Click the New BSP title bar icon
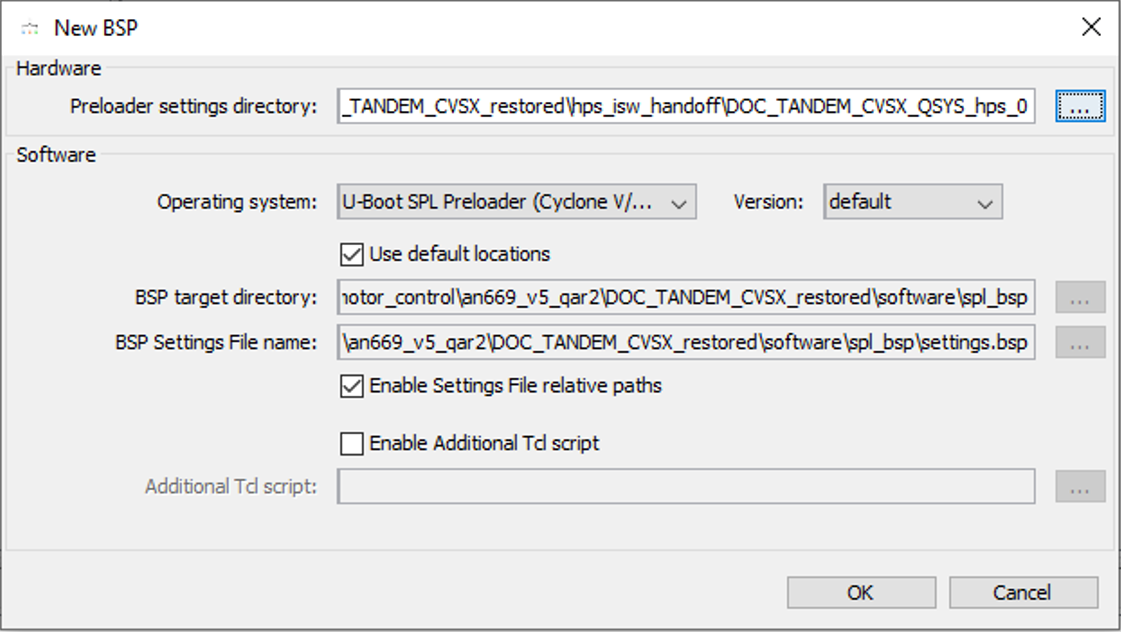 pyautogui.click(x=30, y=28)
